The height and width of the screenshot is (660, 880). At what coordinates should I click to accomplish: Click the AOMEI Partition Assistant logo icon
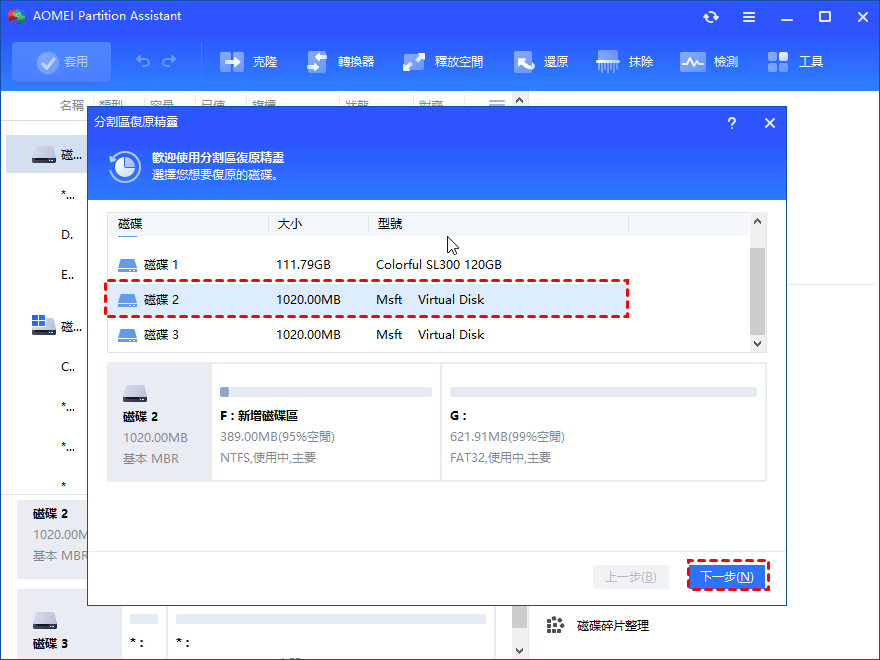point(16,16)
